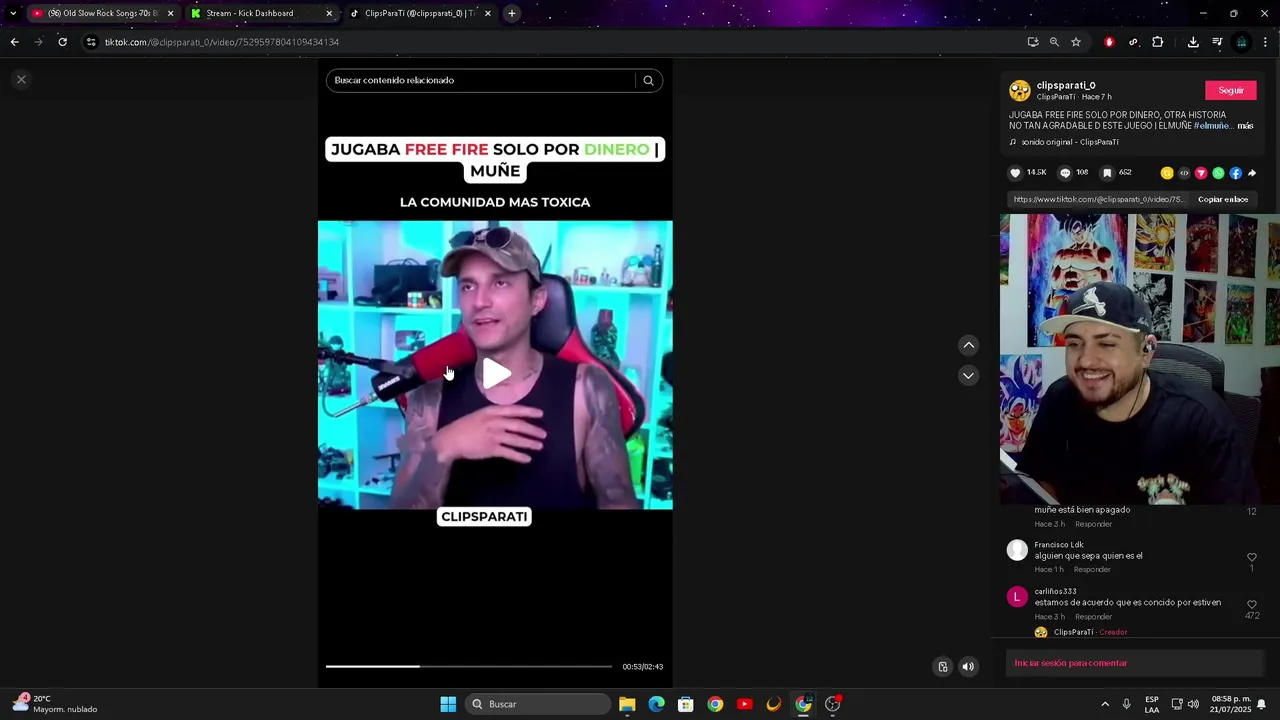This screenshot has width=1280, height=720.
Task: Open 'sonido original - ClipsParaTi' sound link
Action: (x=1069, y=142)
